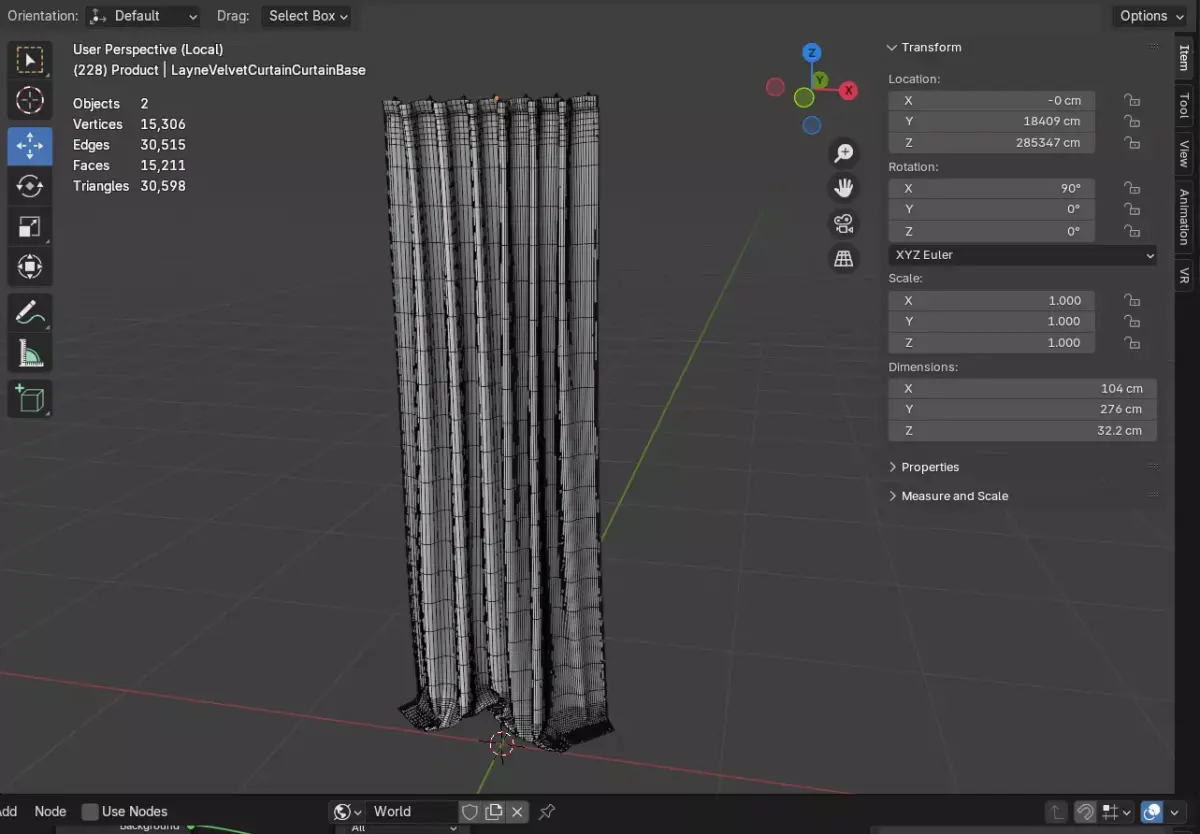Click the Dimensions X field showing 104 cm
1200x834 pixels.
pyautogui.click(x=1022, y=388)
